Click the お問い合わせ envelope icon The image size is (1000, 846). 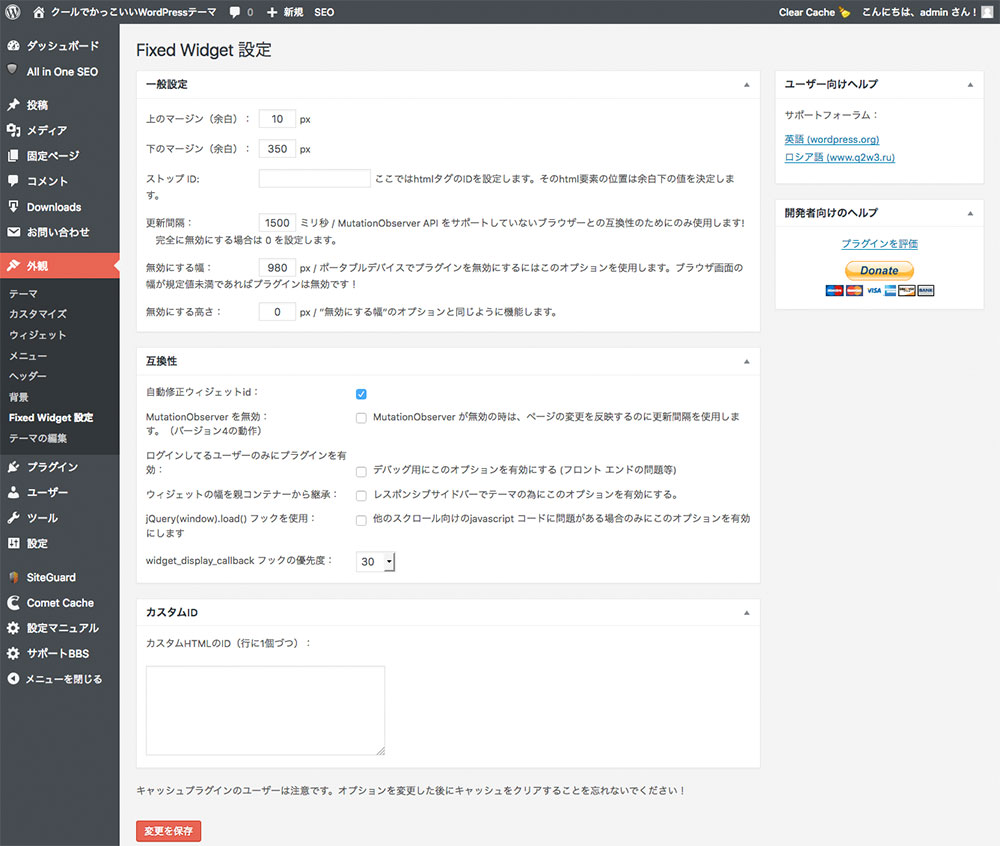point(13,232)
